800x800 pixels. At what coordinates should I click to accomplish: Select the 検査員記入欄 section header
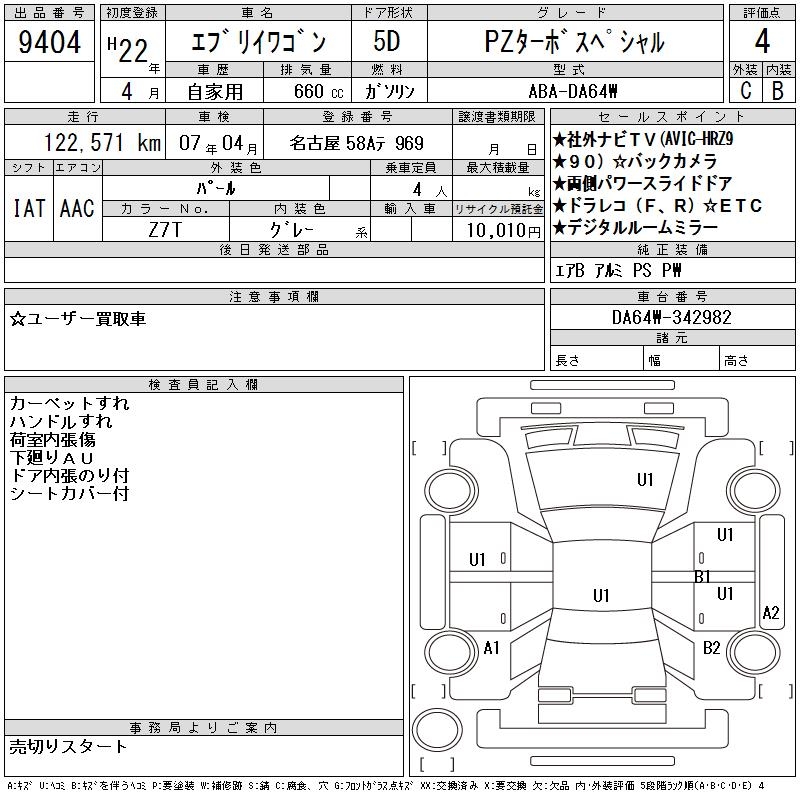coord(204,385)
